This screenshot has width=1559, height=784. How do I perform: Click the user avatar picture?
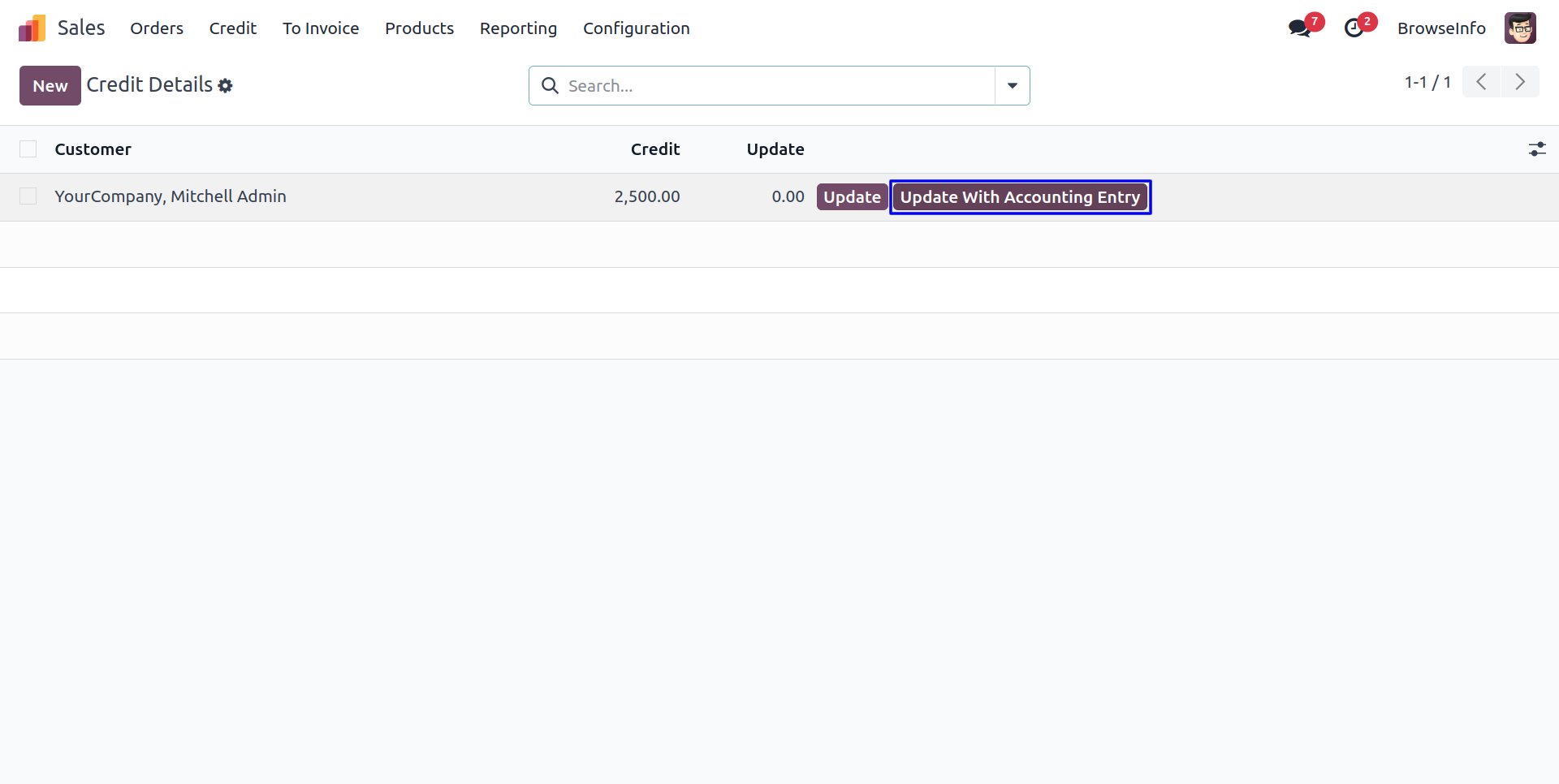[1519, 28]
